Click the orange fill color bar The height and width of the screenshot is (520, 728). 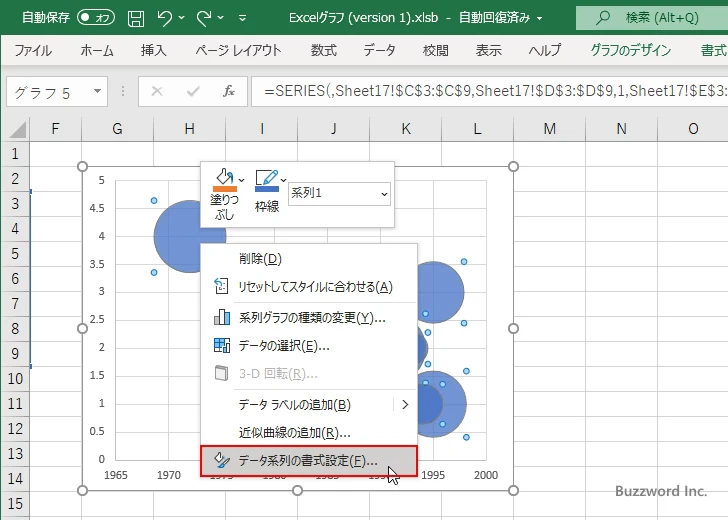click(x=225, y=189)
